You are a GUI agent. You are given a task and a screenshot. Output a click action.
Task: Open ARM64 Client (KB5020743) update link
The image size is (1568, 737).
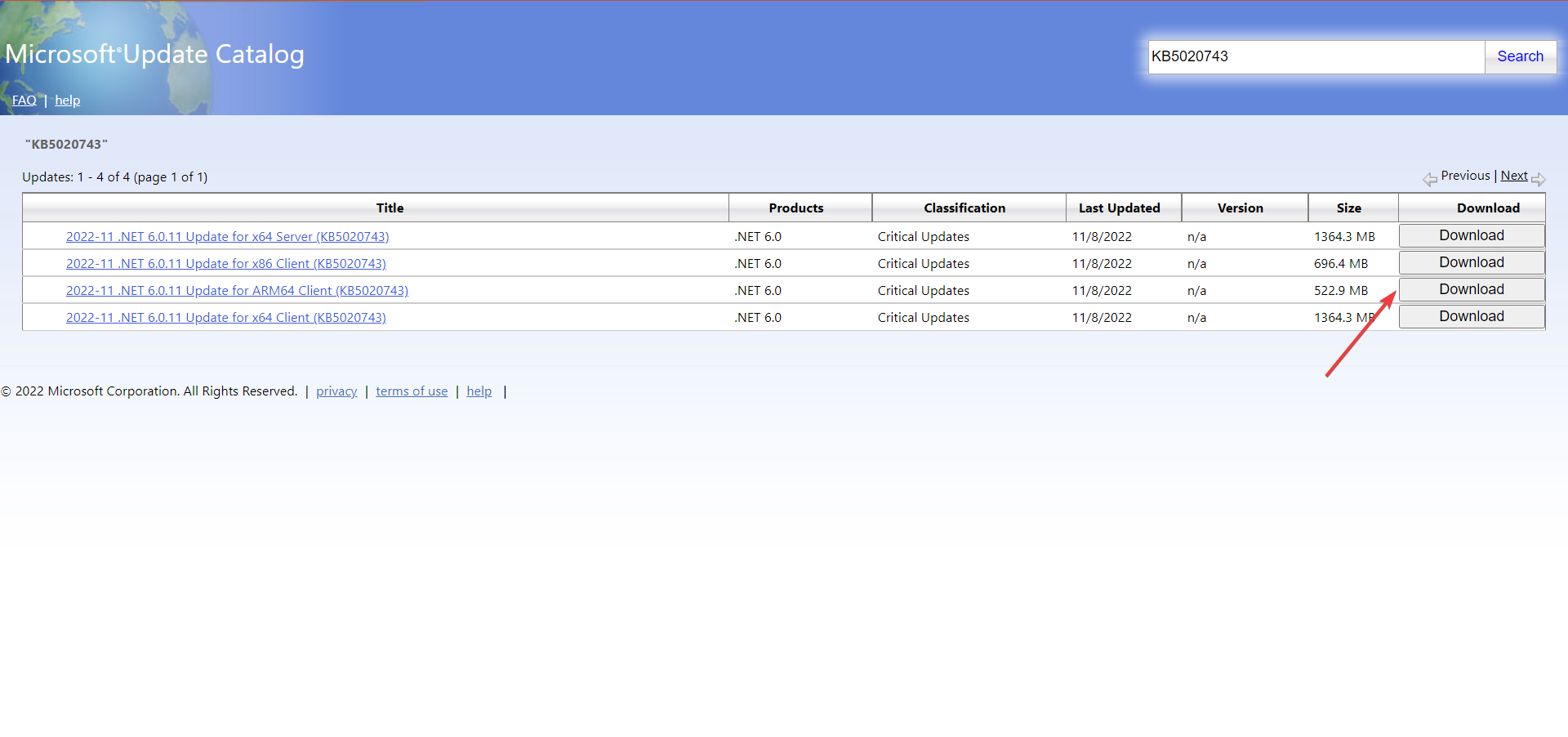[237, 290]
